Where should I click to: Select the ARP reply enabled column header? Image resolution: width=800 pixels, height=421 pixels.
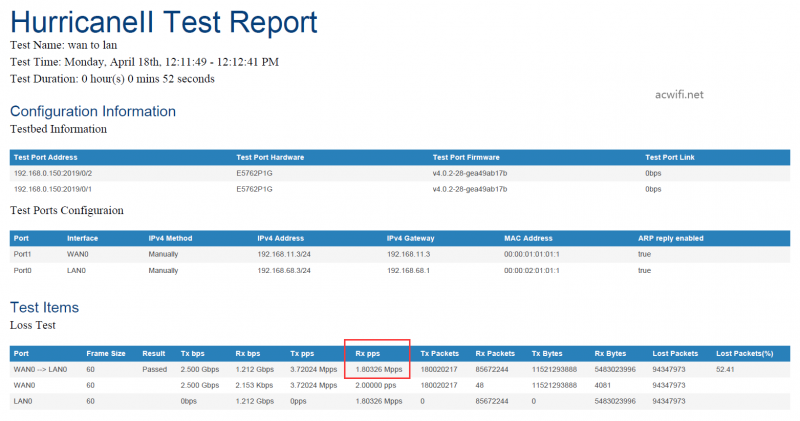(x=671, y=238)
